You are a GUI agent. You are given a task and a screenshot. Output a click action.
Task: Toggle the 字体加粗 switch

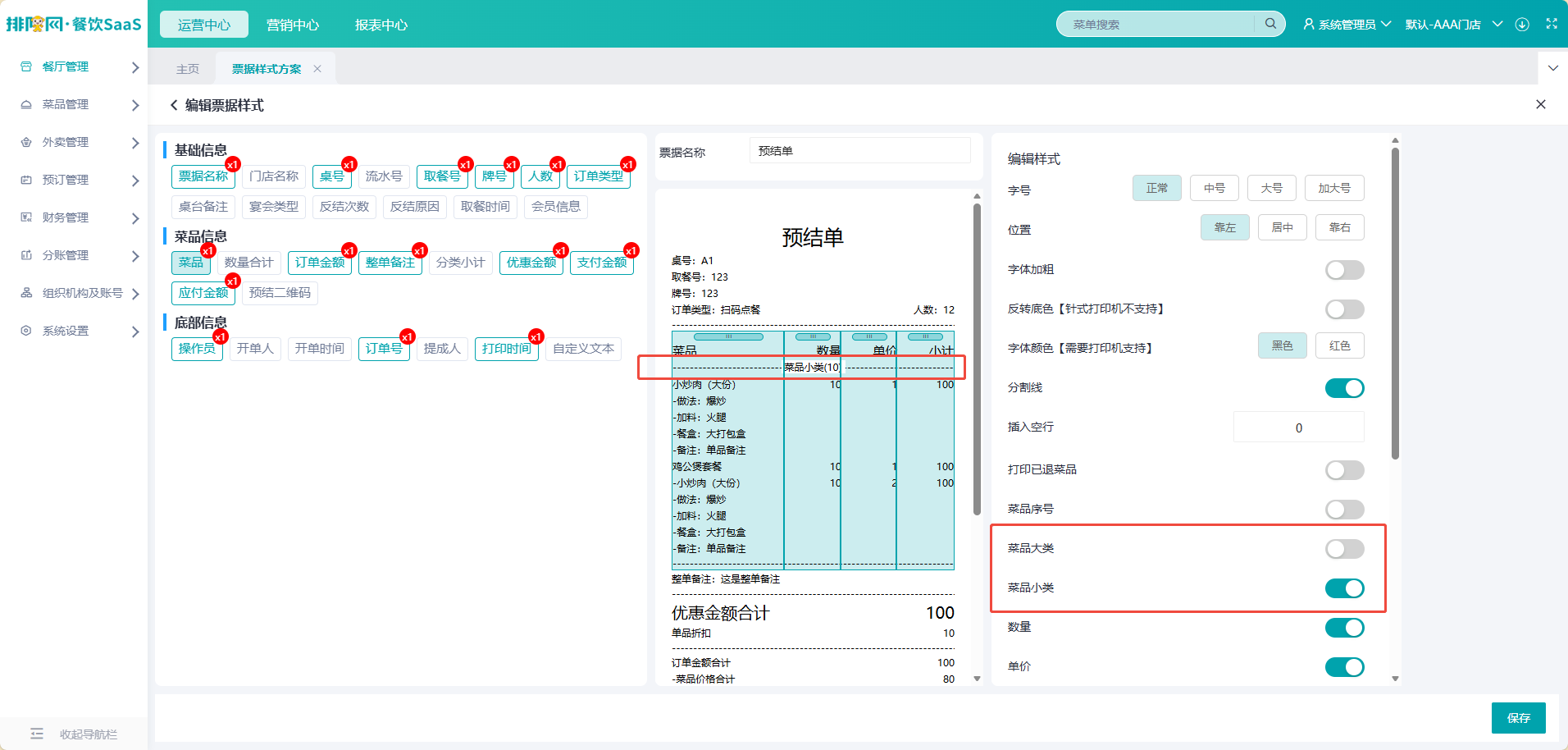1344,270
